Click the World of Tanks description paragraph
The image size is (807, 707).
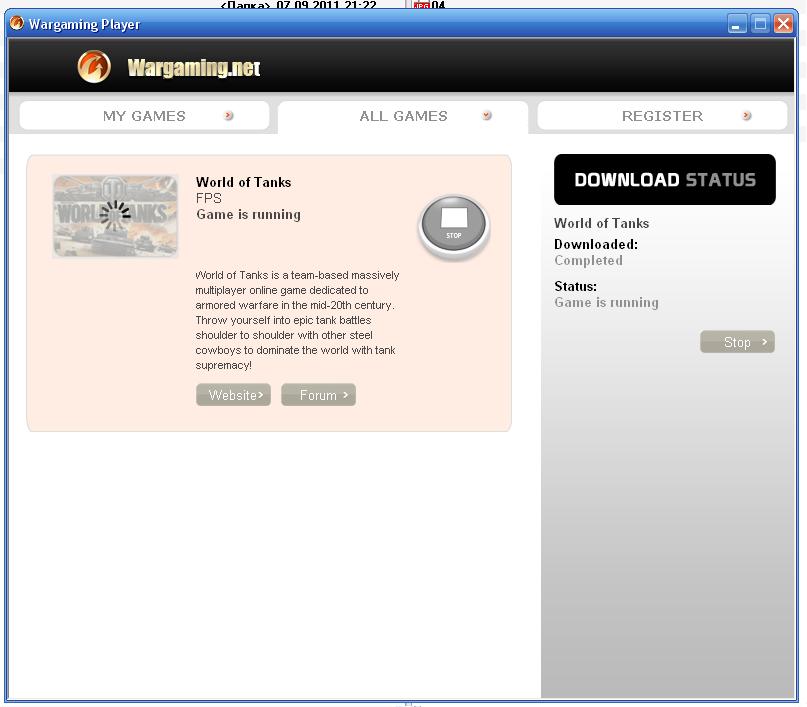click(x=297, y=320)
